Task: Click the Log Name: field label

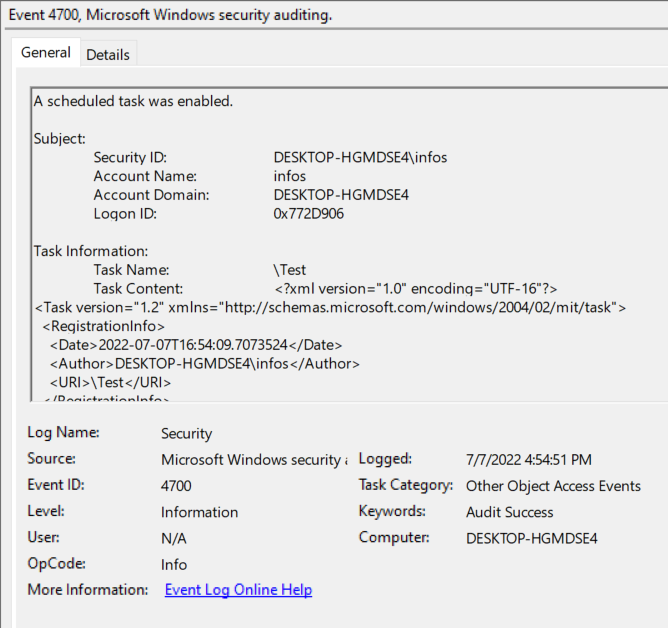Action: pyautogui.click(x=63, y=432)
